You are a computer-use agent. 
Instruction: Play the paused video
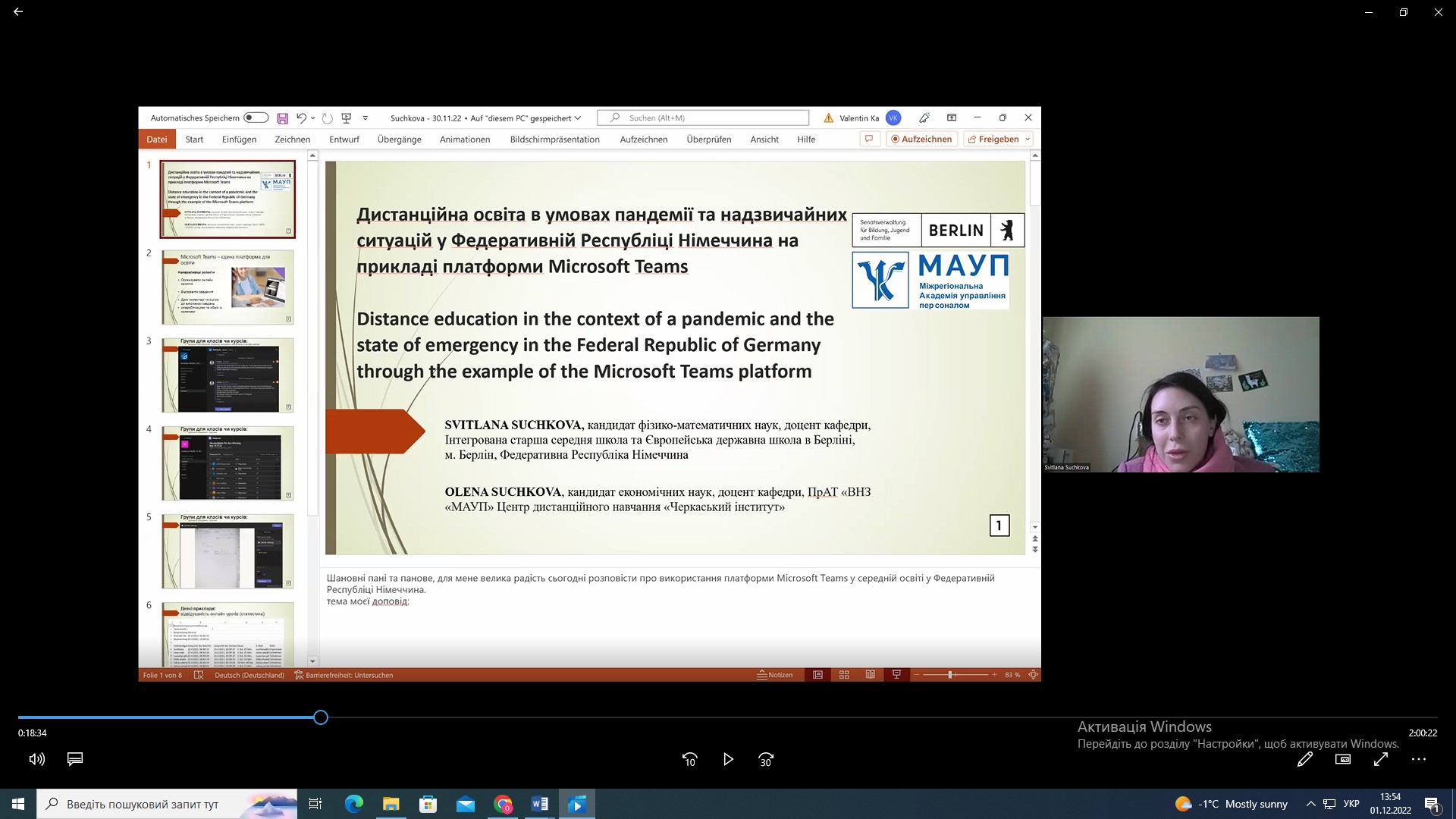tap(728, 759)
